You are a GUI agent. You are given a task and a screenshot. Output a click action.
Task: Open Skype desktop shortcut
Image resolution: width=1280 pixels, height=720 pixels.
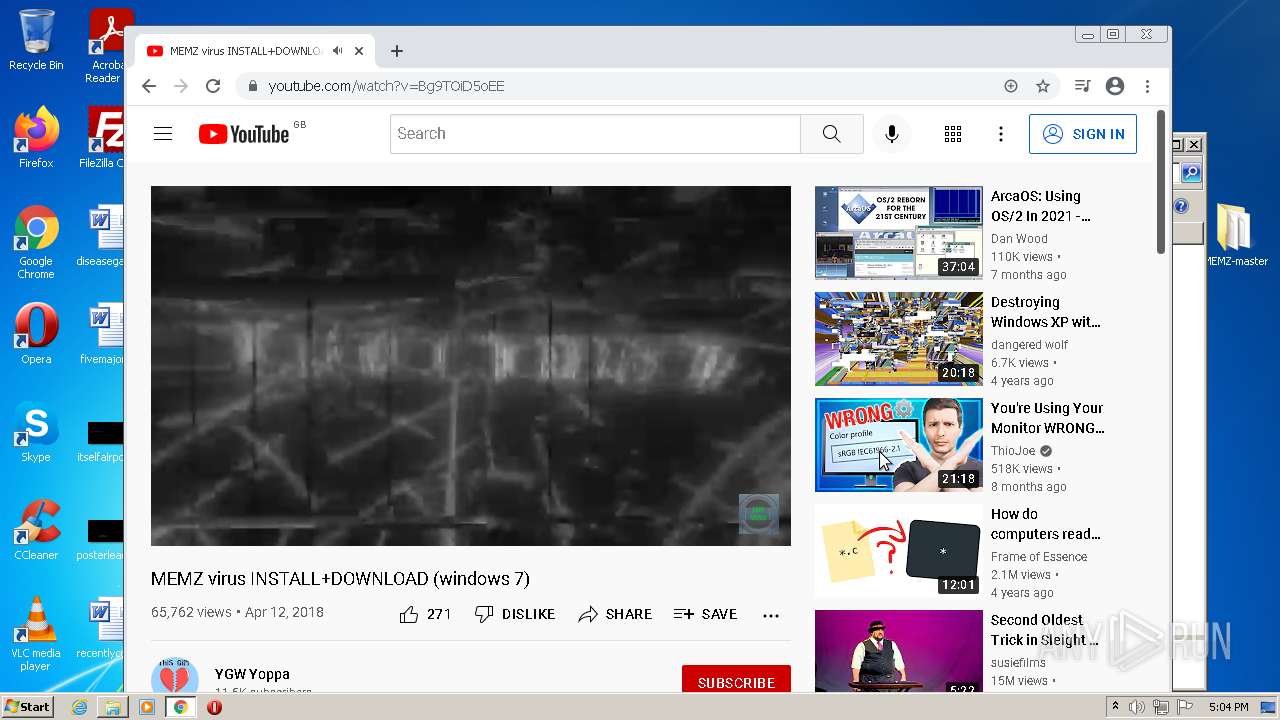click(36, 432)
